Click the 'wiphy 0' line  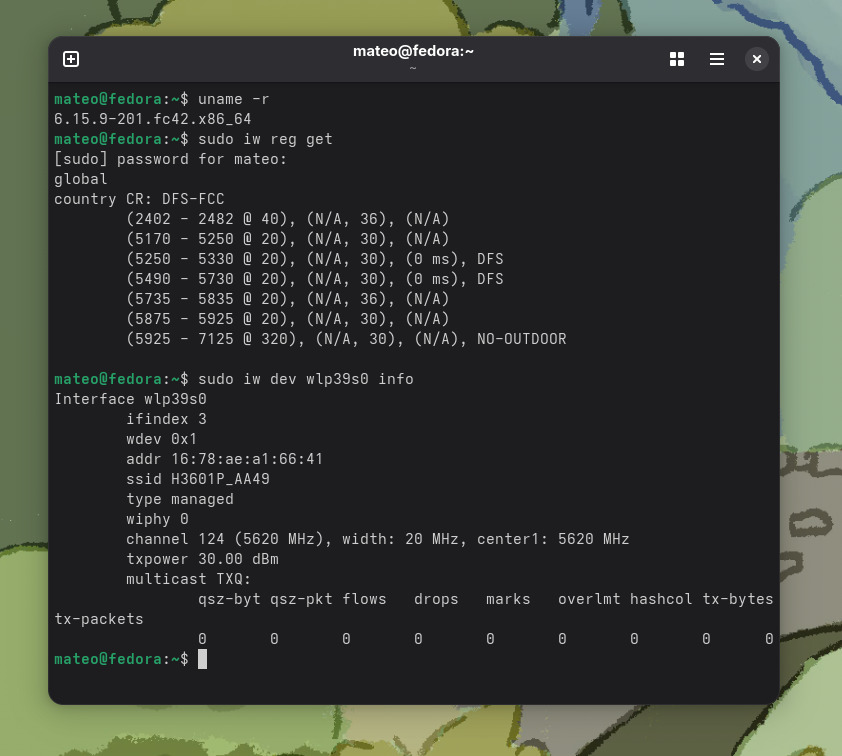click(157, 519)
